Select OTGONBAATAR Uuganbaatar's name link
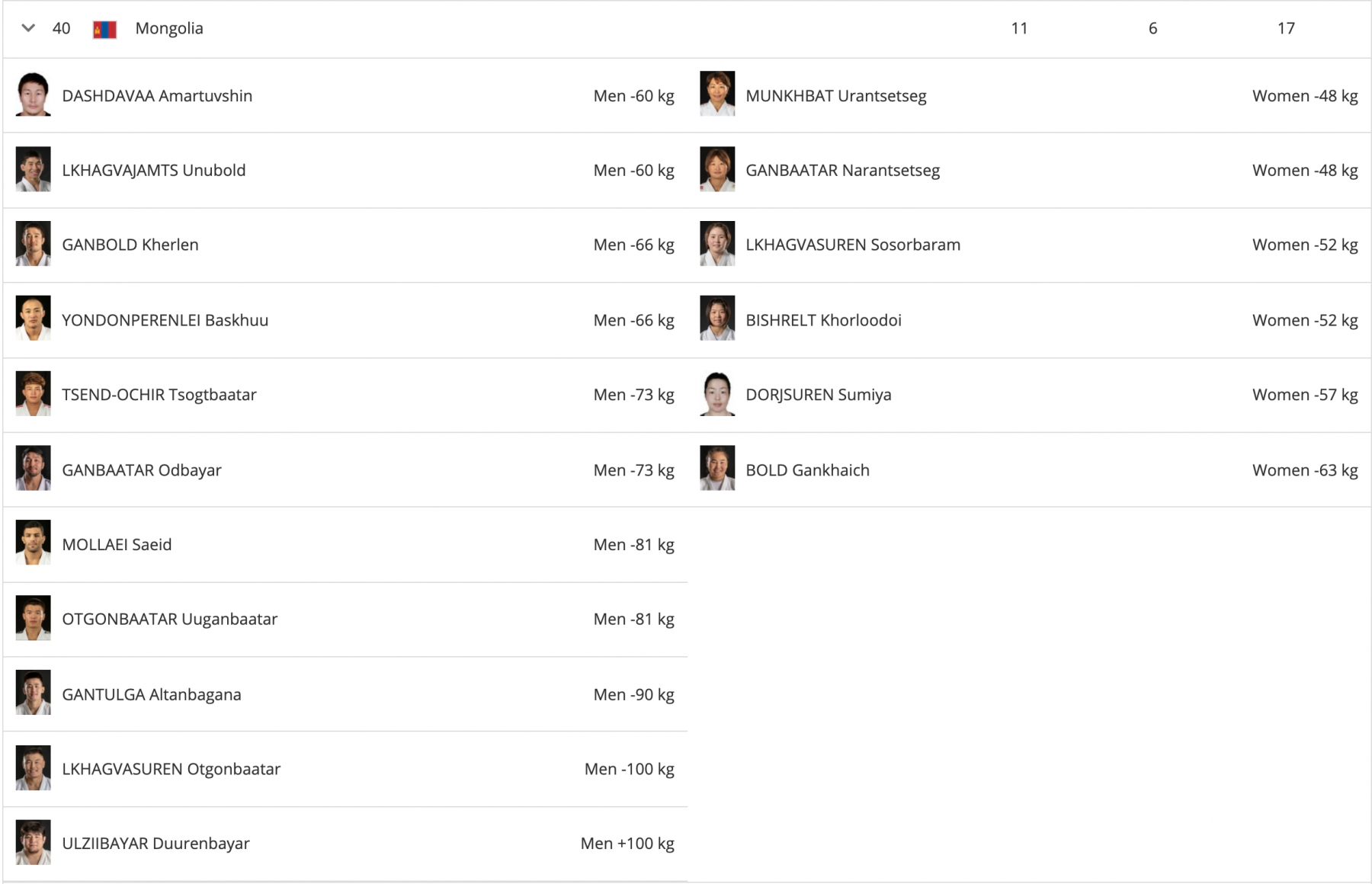The image size is (1372, 884). coord(169,619)
